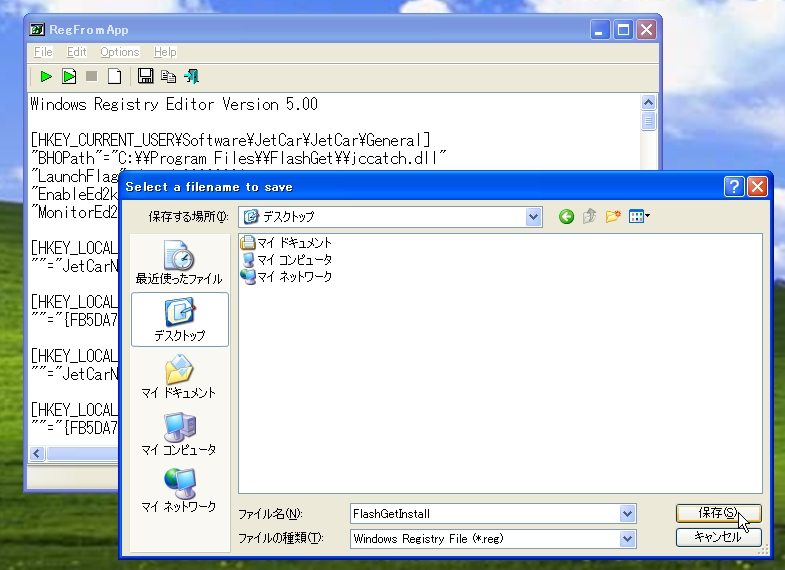Click the 保存(S) save button

click(x=718, y=513)
